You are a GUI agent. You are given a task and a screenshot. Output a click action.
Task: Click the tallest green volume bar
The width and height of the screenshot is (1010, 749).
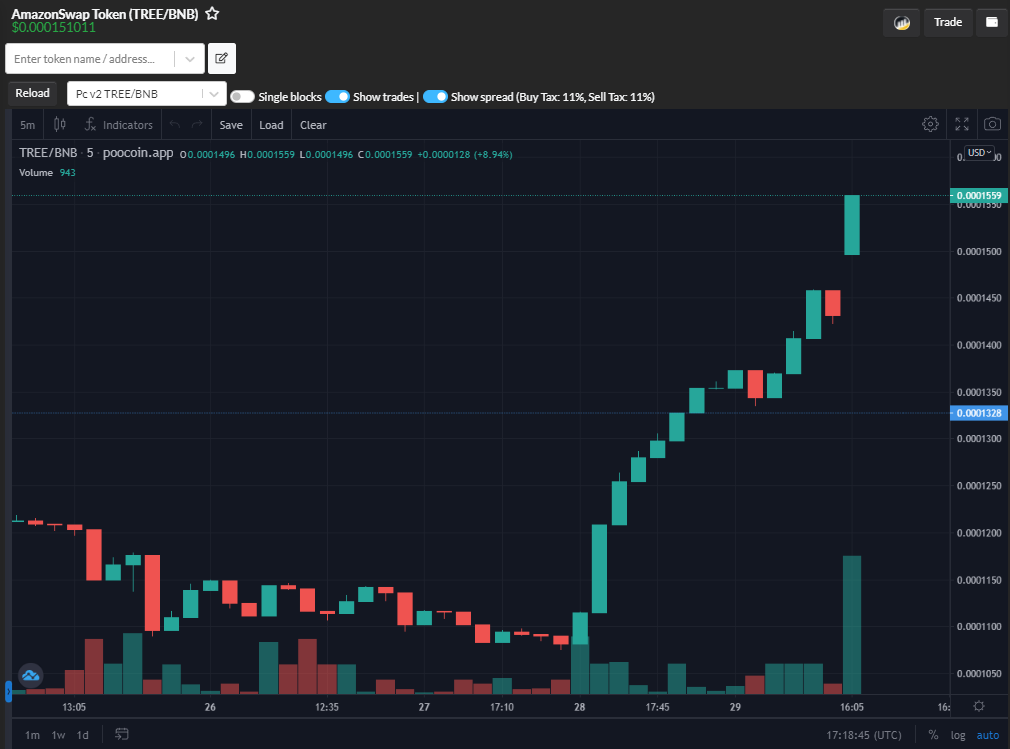[x=852, y=625]
